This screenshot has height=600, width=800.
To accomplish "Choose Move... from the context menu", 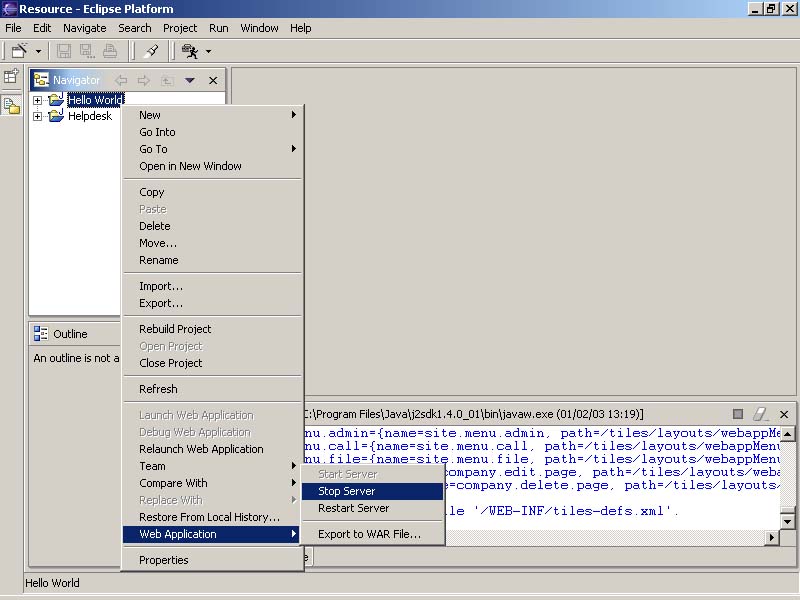I will (212, 243).
